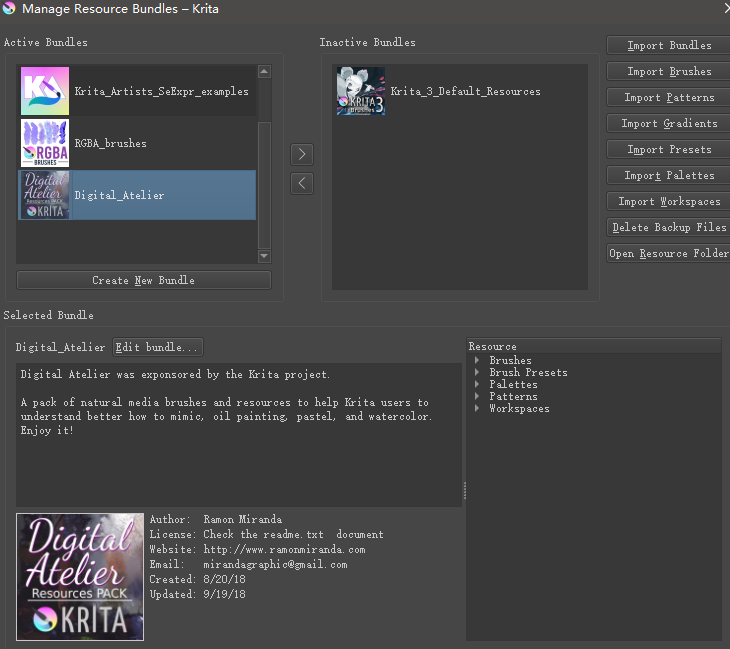Screen dimensions: 730x649
Task: Click the Palettes tree label
Action: coord(513,385)
